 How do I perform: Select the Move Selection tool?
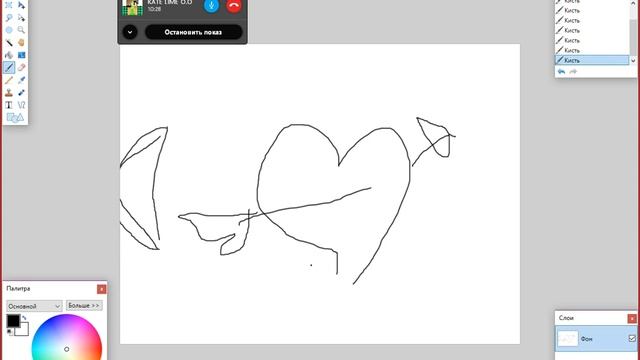pos(21,18)
